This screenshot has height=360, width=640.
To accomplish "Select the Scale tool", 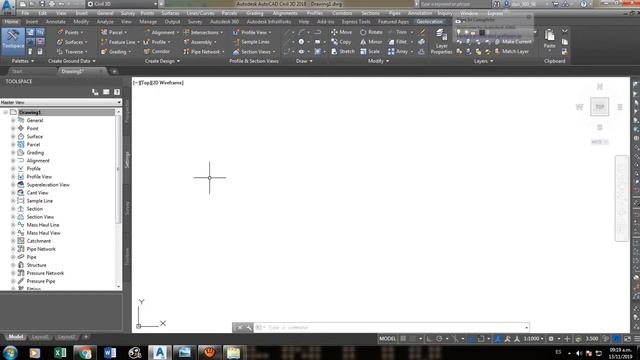I will [x=369, y=52].
